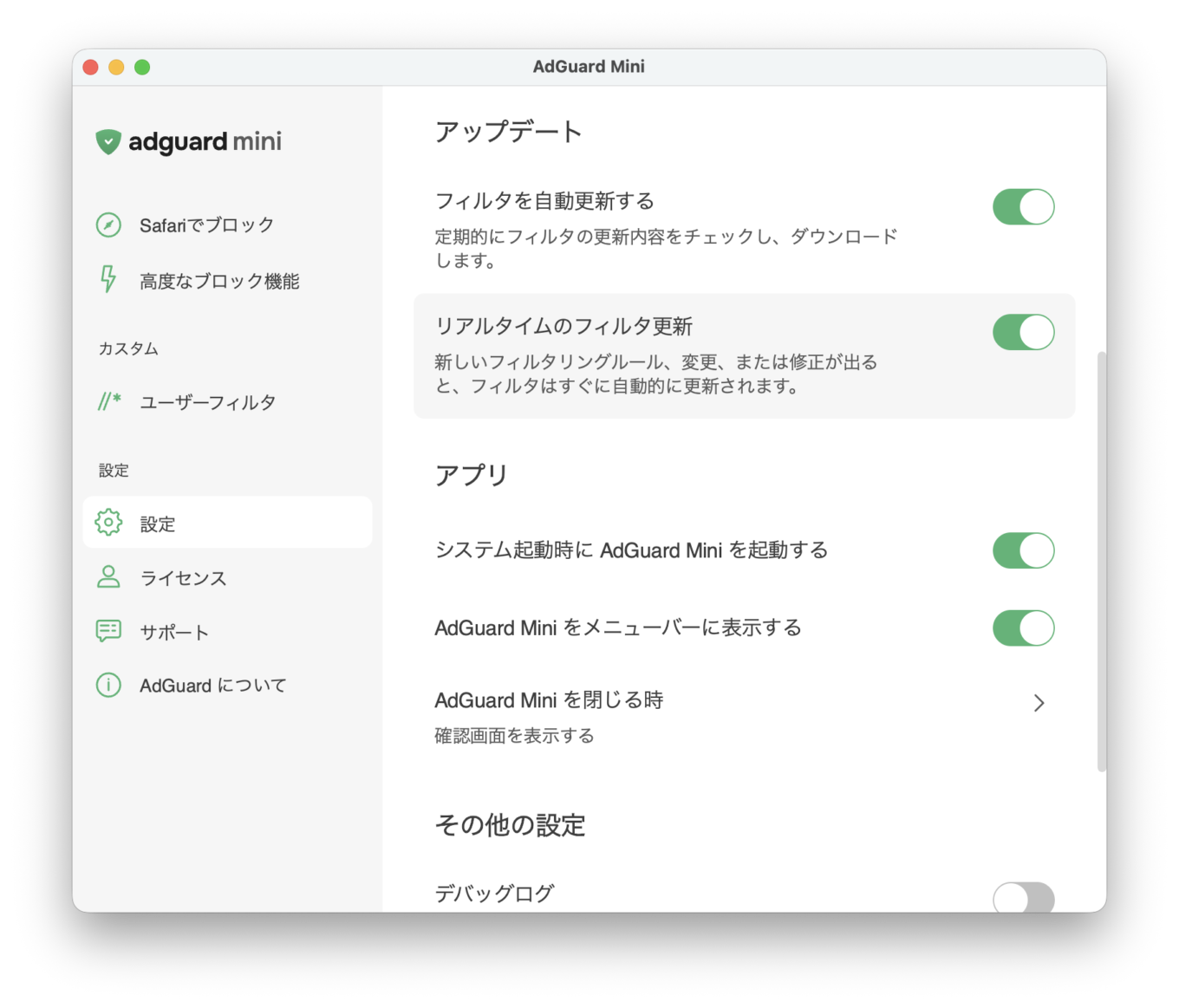Open サポート via the chat bubble icon
Image resolution: width=1179 pixels, height=1008 pixels.
[107, 631]
